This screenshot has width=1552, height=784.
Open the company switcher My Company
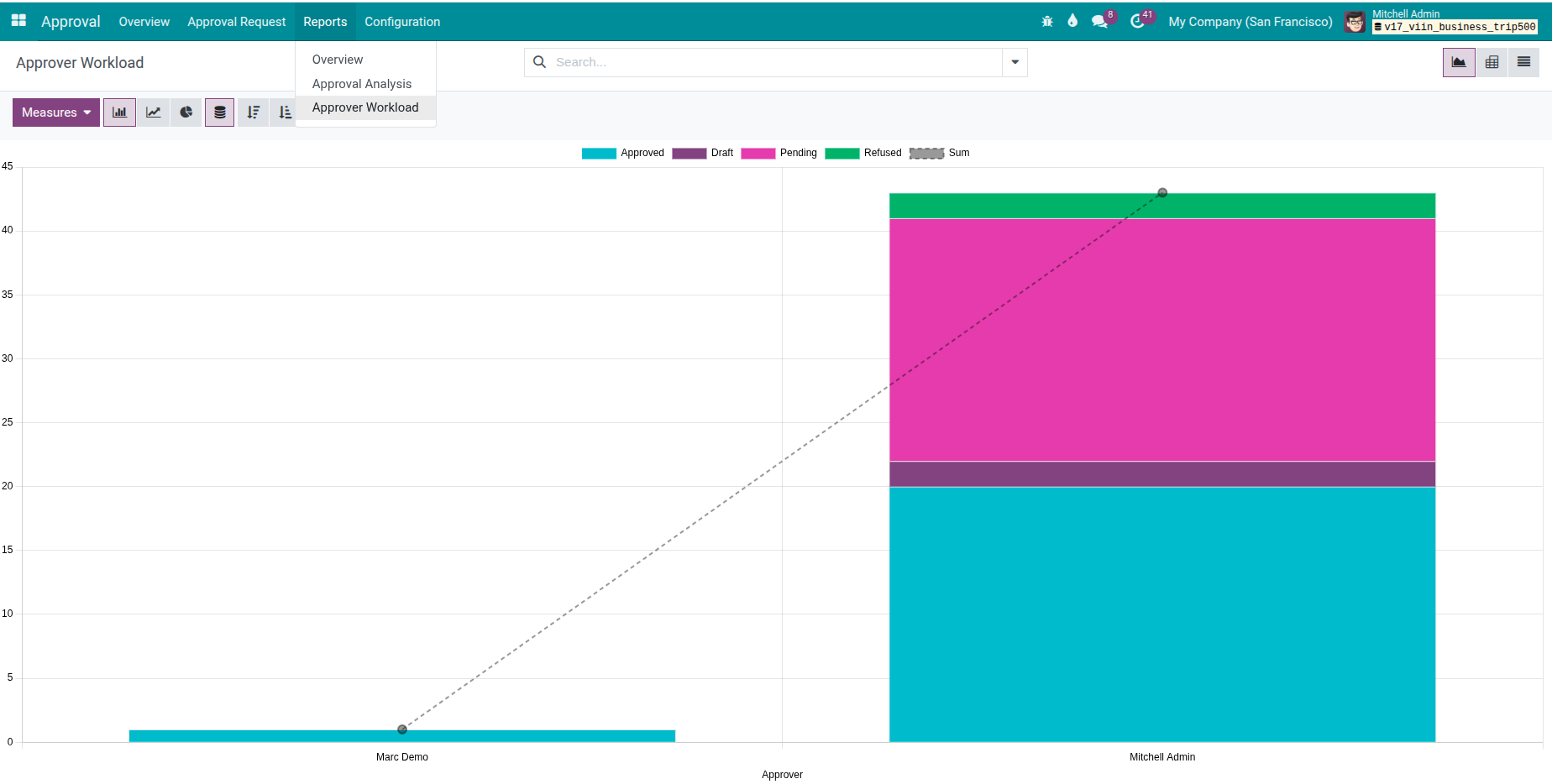(1250, 22)
